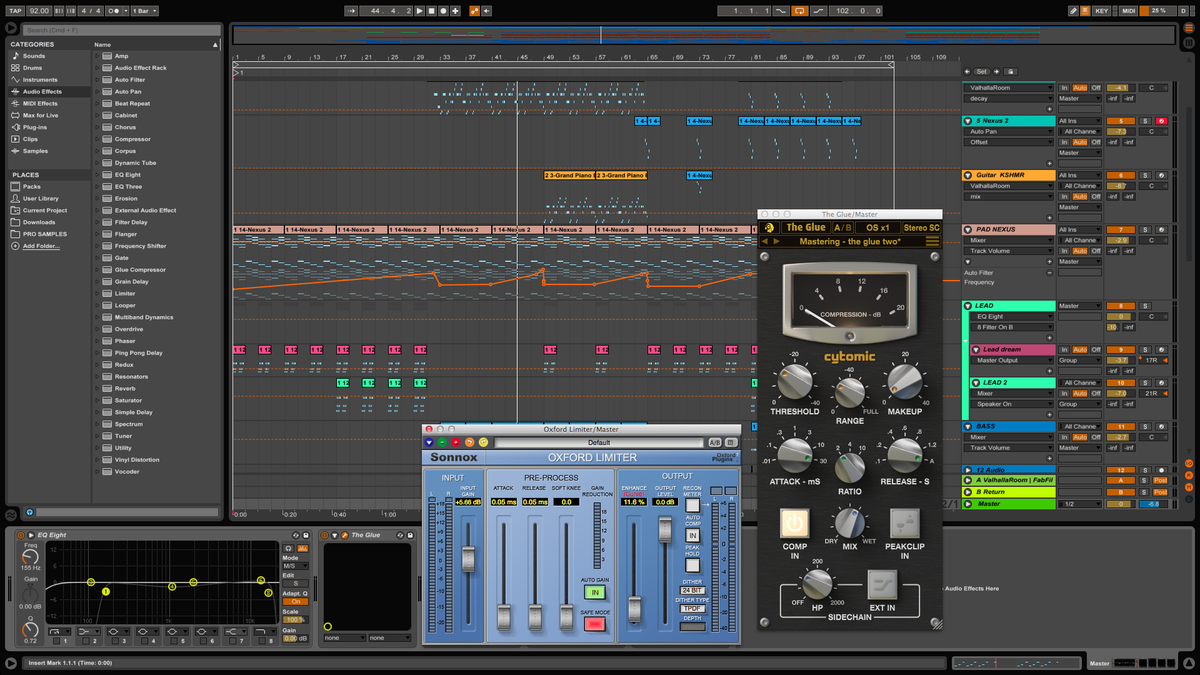This screenshot has height=675, width=1200.
Task: Click the A/B button in The Glue
Action: click(x=843, y=228)
